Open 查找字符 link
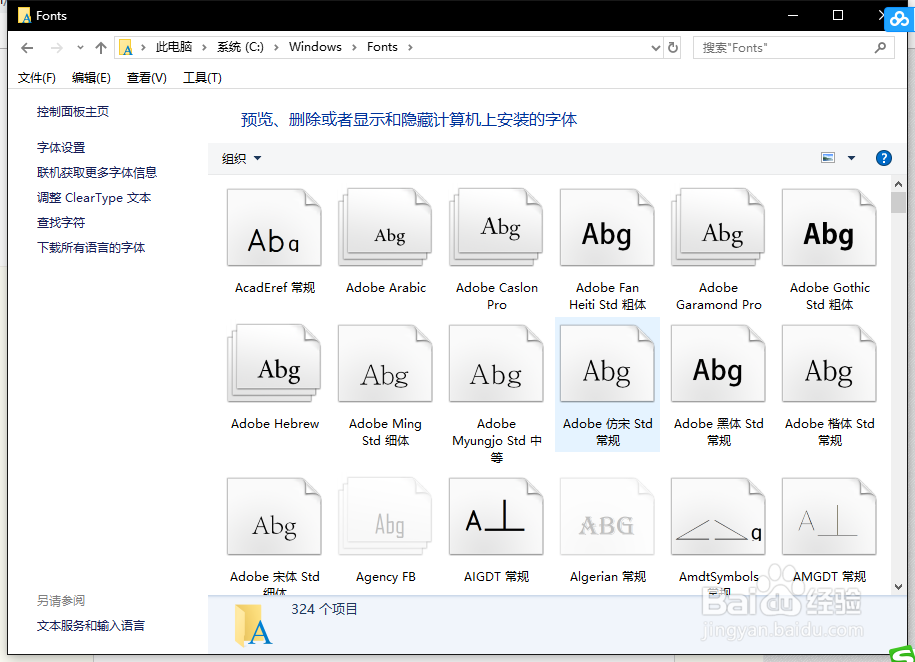This screenshot has width=915, height=662. click(61, 222)
